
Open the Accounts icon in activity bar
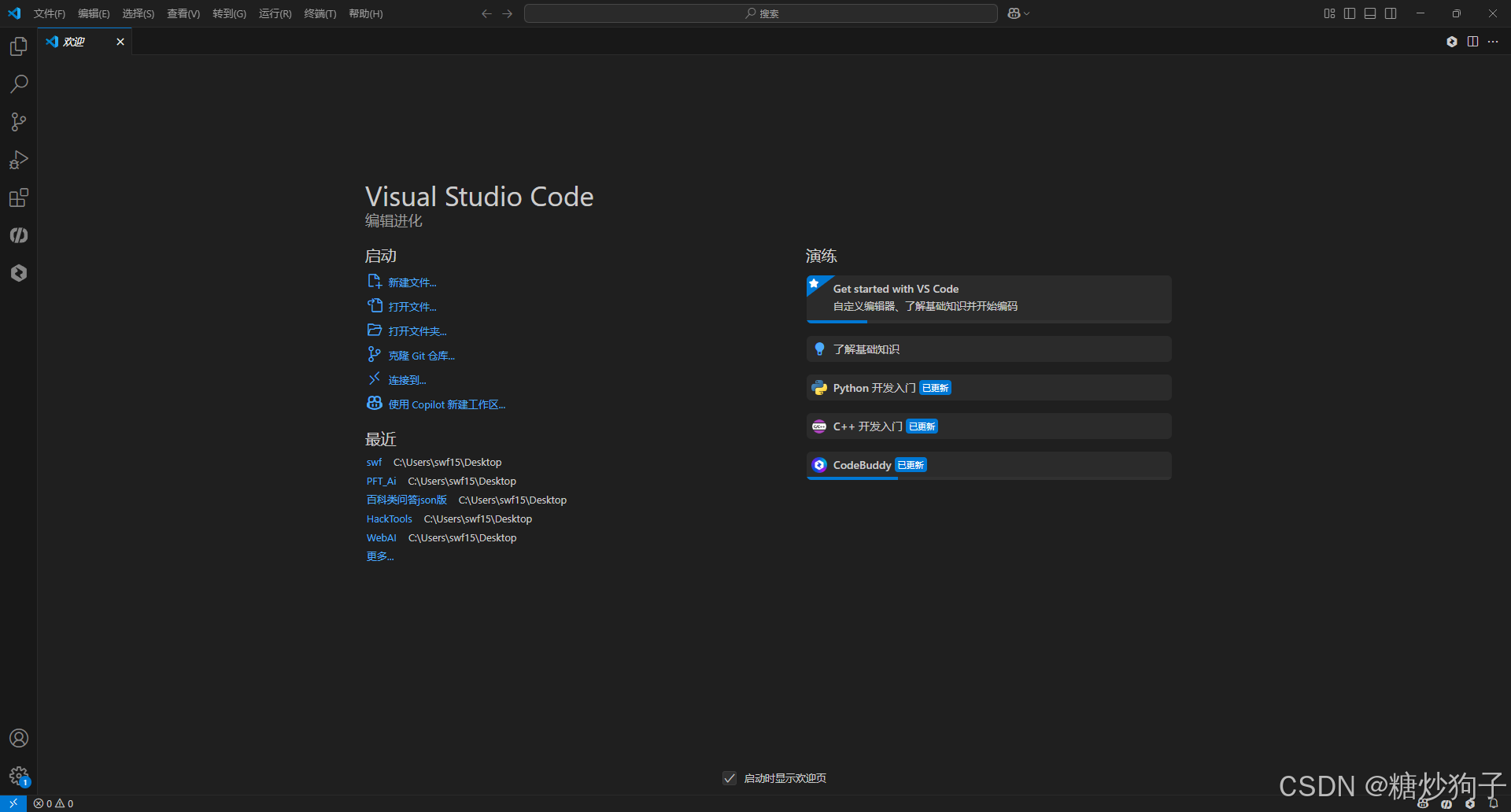pyautogui.click(x=18, y=737)
